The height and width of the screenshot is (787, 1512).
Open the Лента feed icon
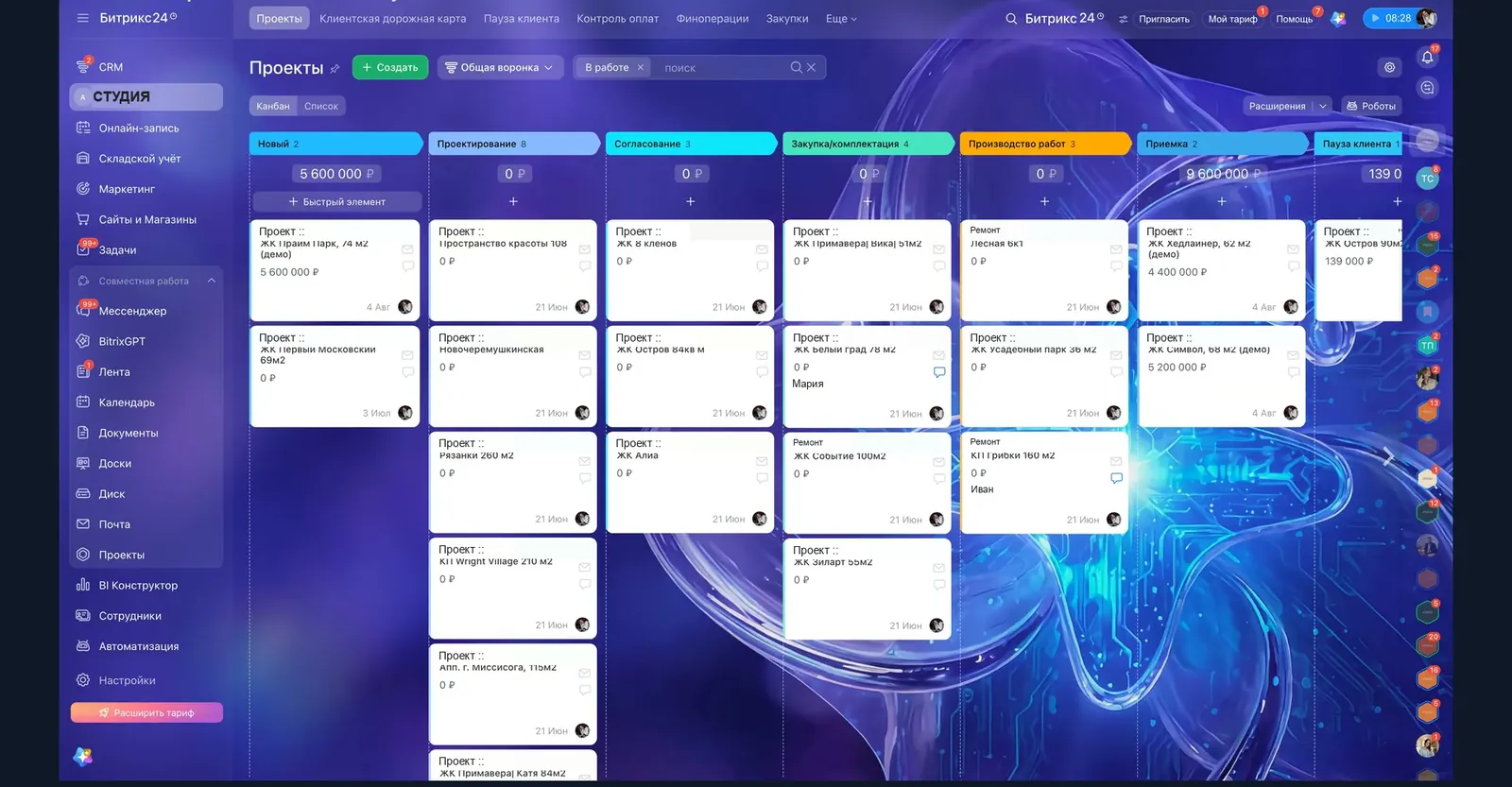tap(83, 371)
